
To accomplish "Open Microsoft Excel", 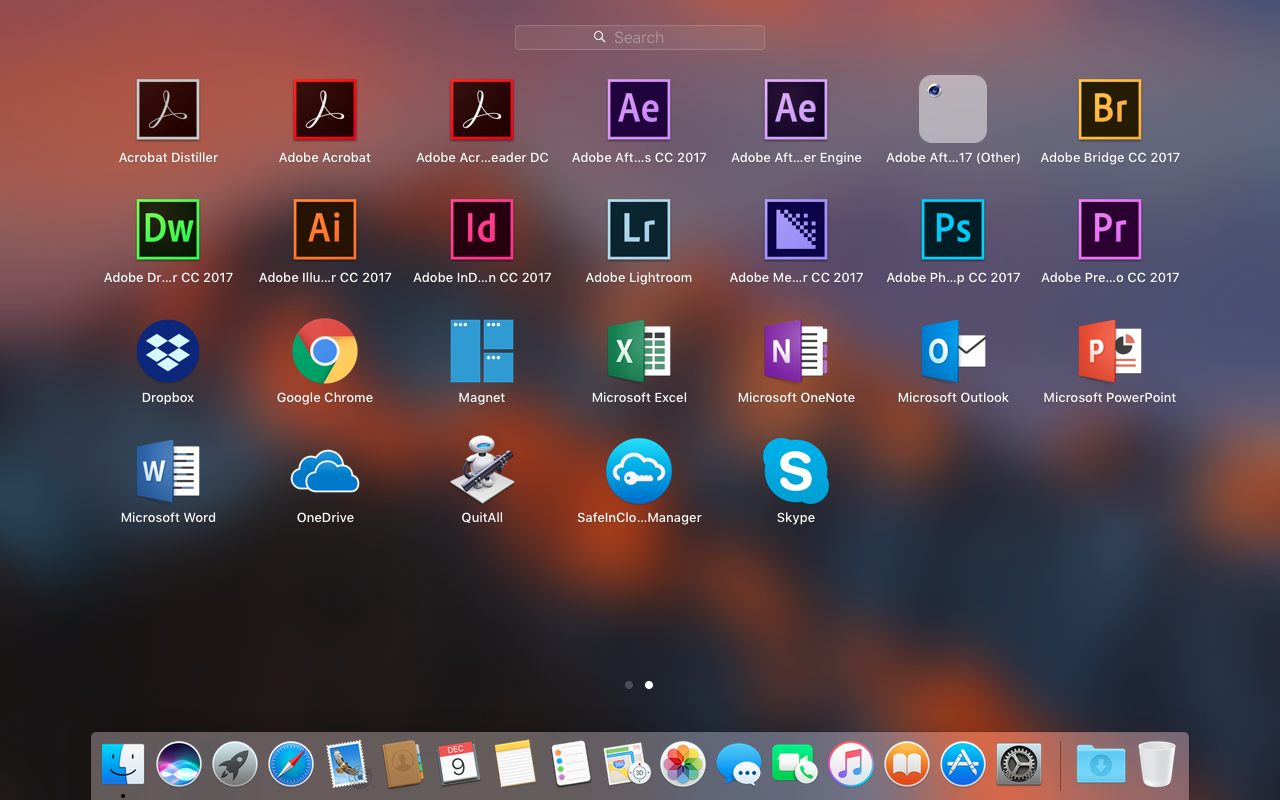I will pyautogui.click(x=639, y=351).
